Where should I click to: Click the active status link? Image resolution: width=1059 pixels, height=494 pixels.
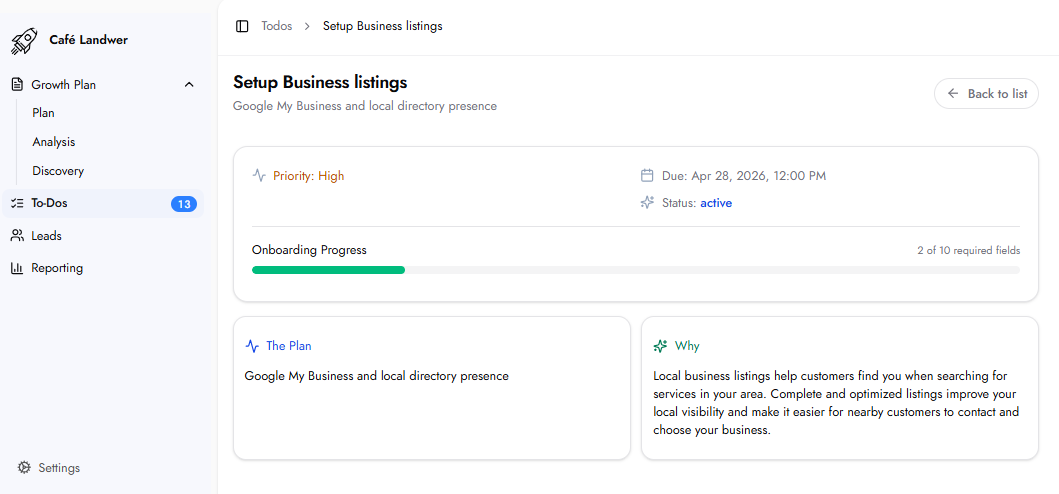(716, 203)
